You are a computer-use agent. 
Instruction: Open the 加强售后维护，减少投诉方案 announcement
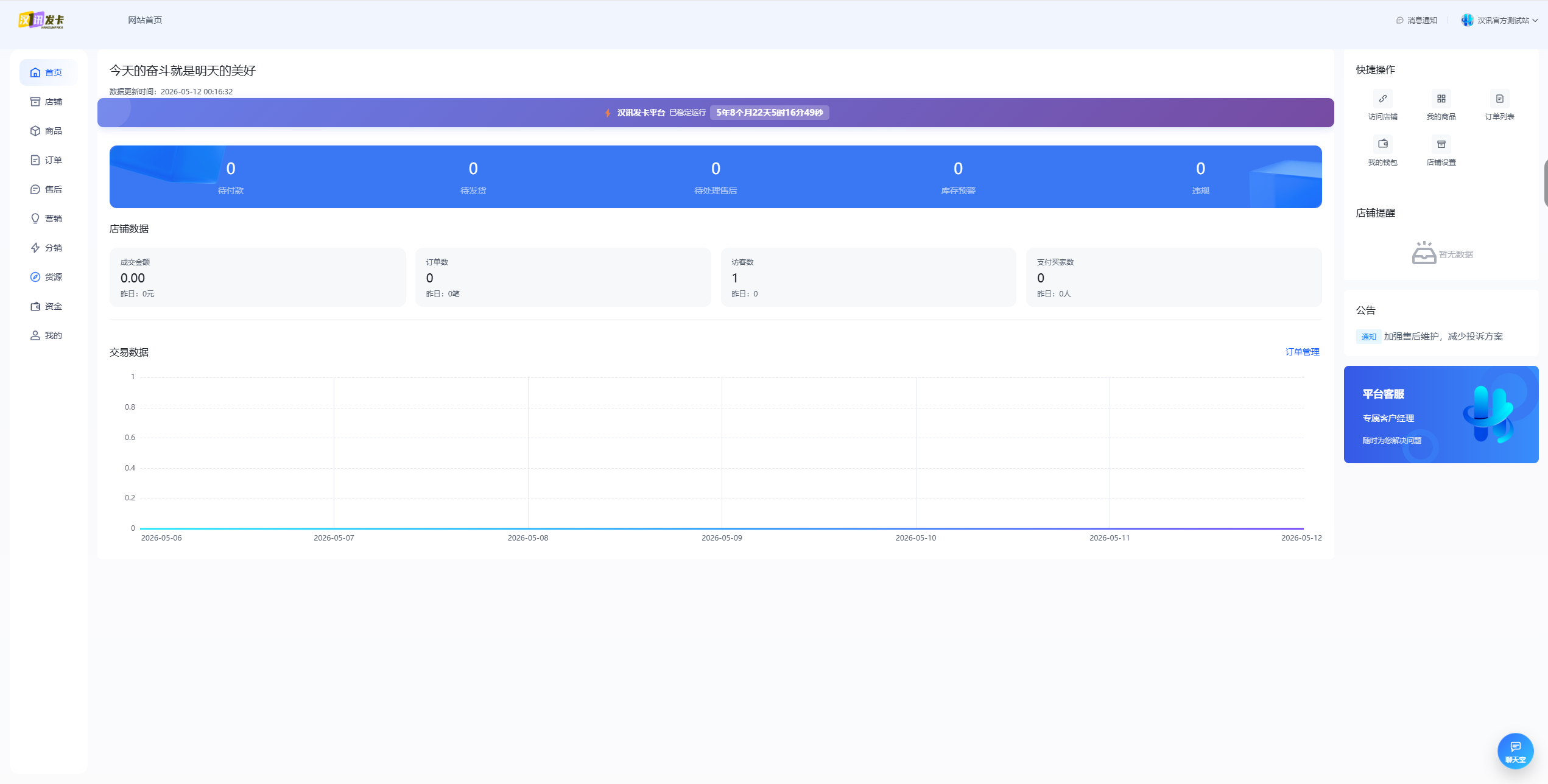pyautogui.click(x=1443, y=337)
